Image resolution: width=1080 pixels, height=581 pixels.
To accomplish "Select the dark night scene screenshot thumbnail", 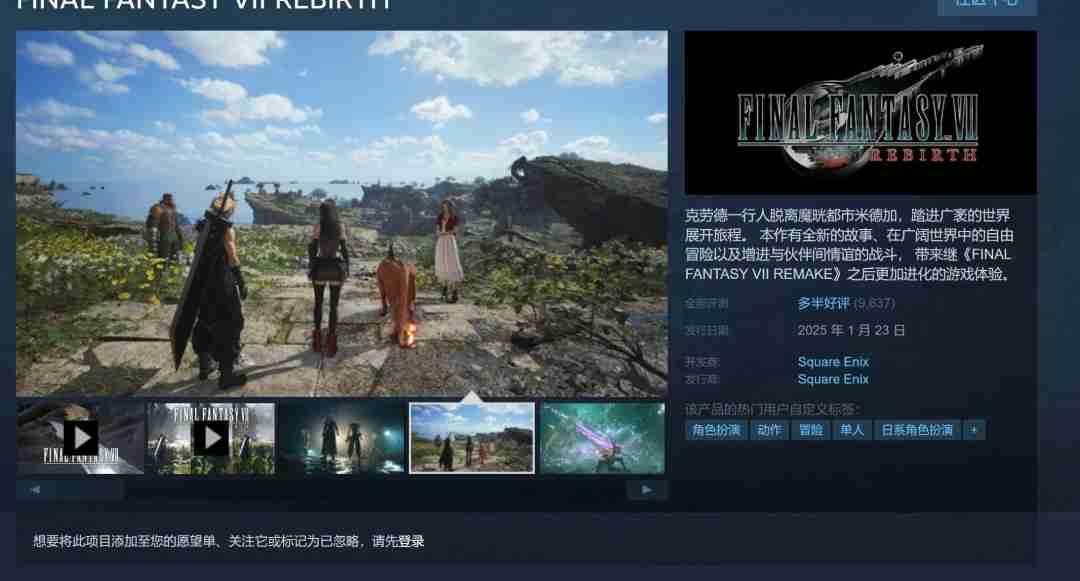I will (x=341, y=438).
